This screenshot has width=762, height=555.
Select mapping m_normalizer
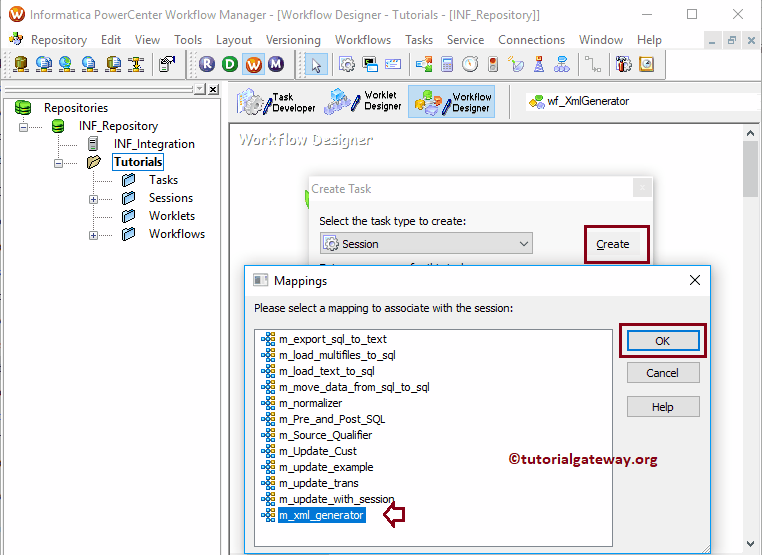[x=310, y=403]
